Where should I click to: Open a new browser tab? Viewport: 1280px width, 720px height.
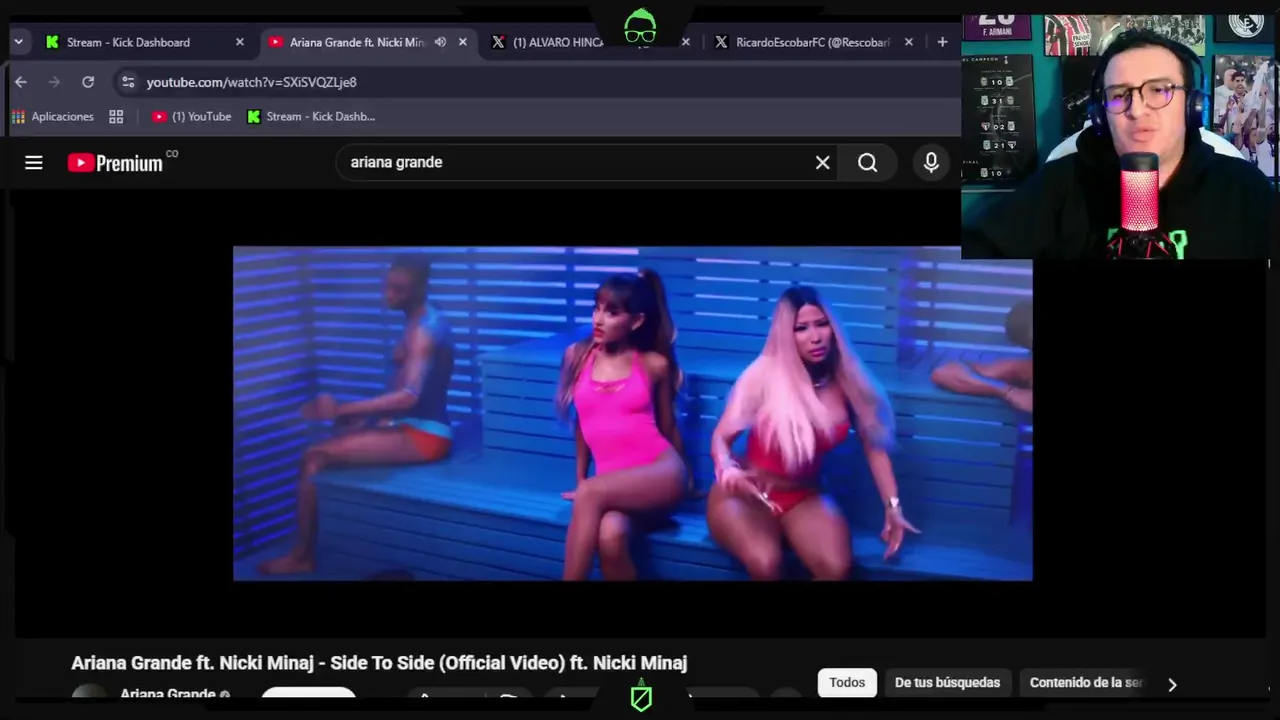click(x=942, y=42)
